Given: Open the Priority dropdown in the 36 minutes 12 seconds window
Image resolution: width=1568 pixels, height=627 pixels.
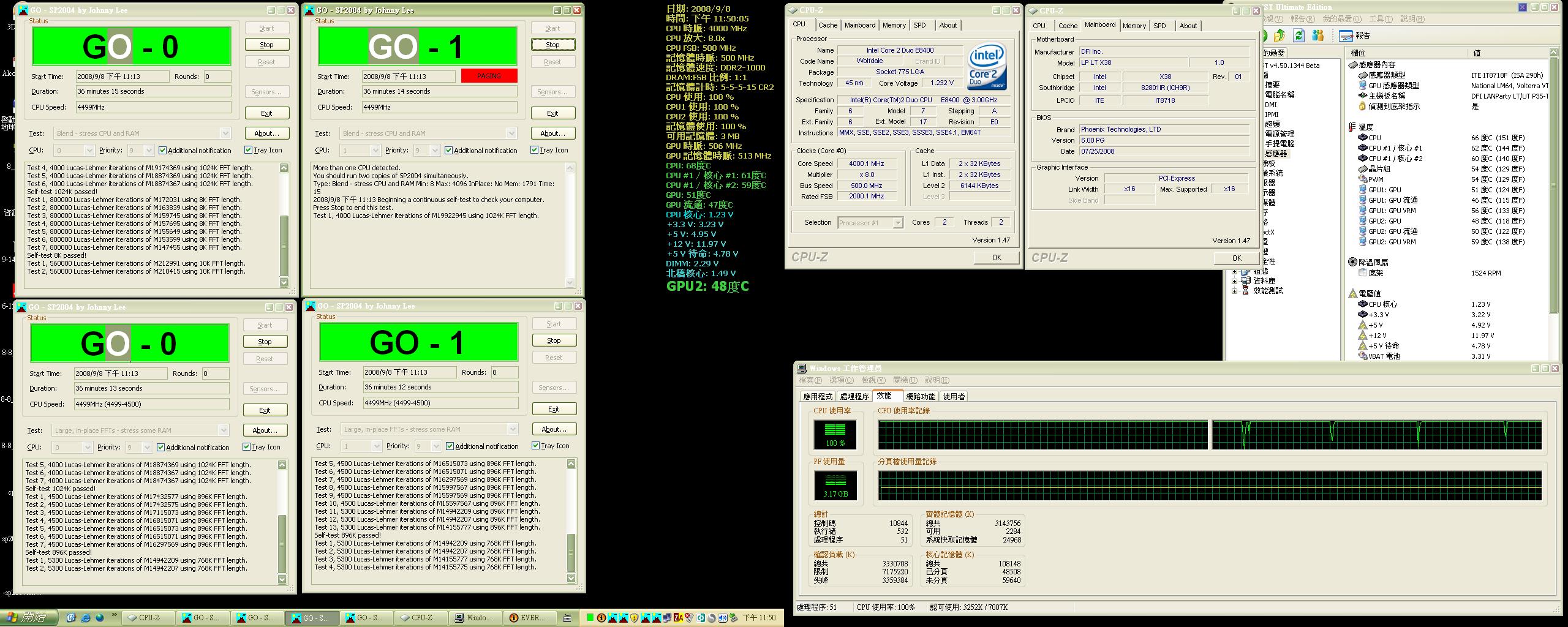Looking at the screenshot, I should tap(435, 446).
